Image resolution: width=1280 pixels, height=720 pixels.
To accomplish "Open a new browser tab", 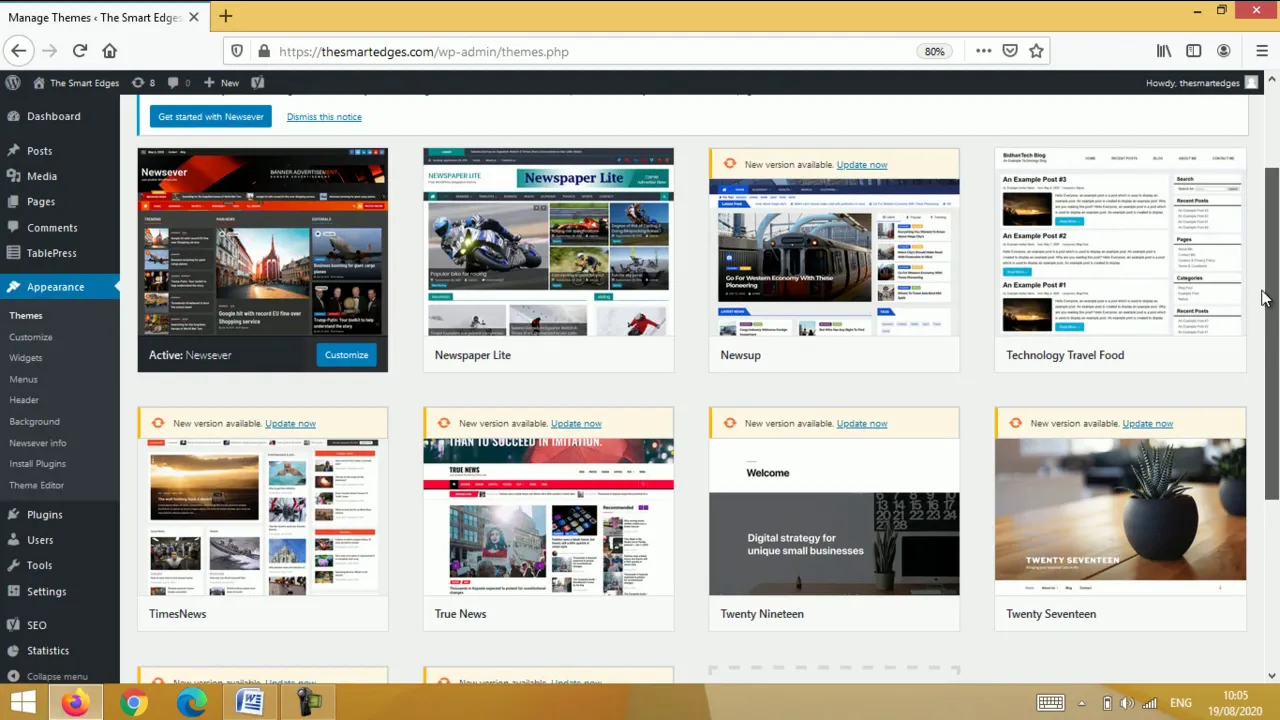I will point(226,16).
